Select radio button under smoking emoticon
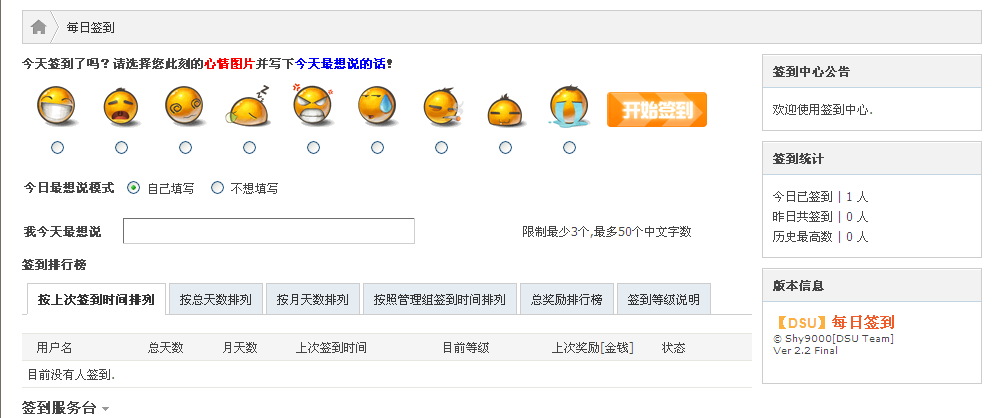999x418 pixels. 442,148
